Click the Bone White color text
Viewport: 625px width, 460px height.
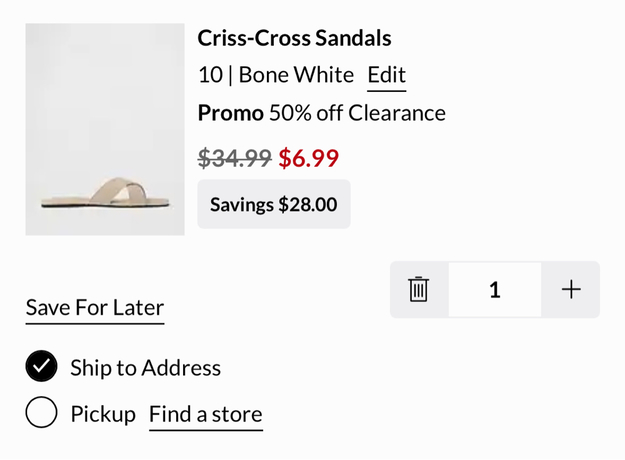click(x=296, y=75)
